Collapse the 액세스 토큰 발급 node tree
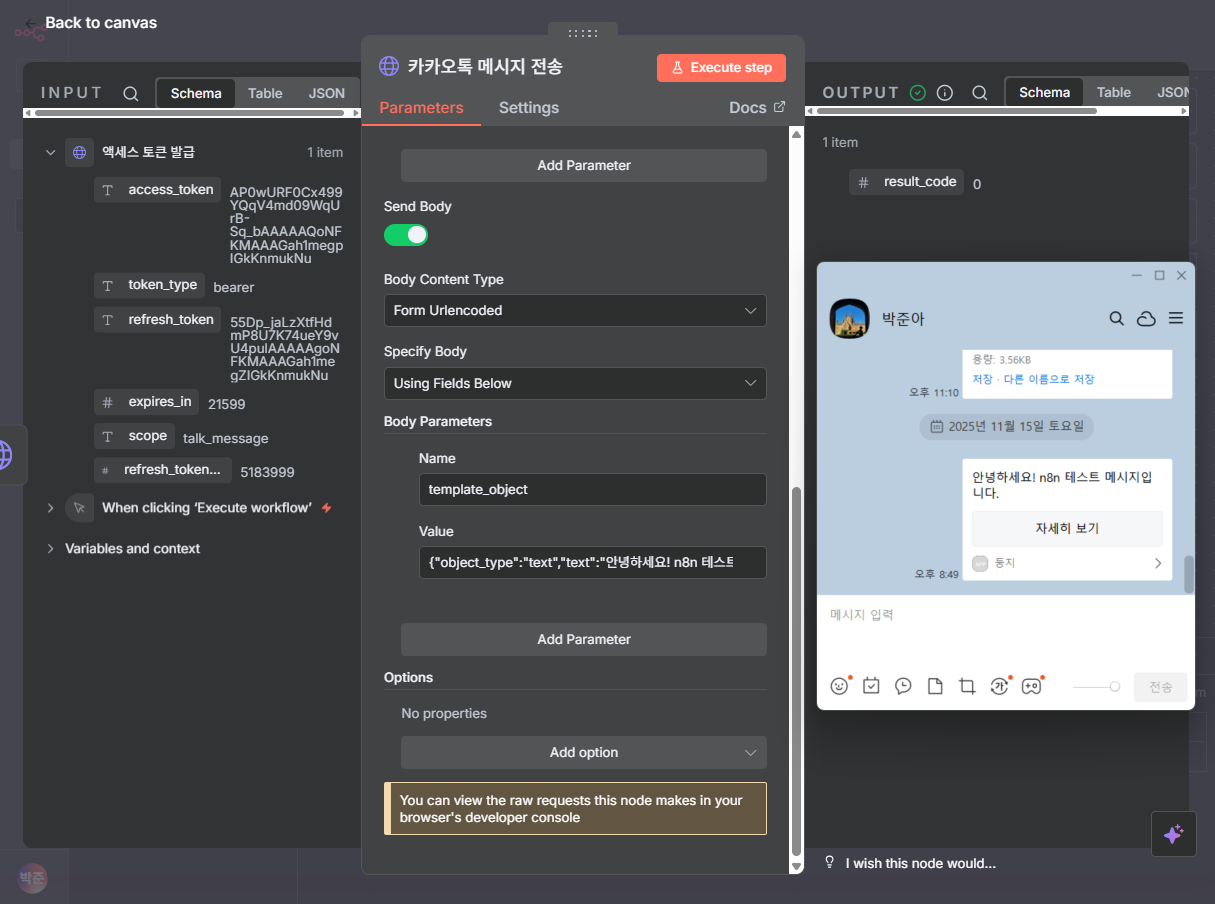Image resolution: width=1215 pixels, height=904 pixels. click(50, 153)
